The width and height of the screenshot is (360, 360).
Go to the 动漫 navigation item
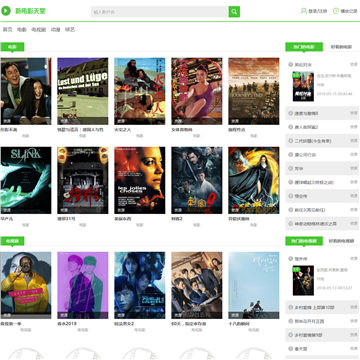point(55,30)
